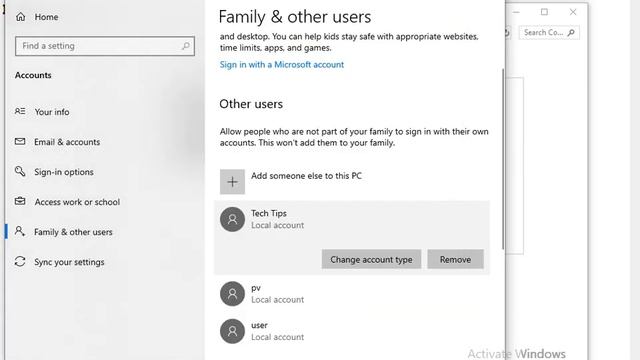
Task: Click Add someone else to this PC
Action: pos(306,176)
